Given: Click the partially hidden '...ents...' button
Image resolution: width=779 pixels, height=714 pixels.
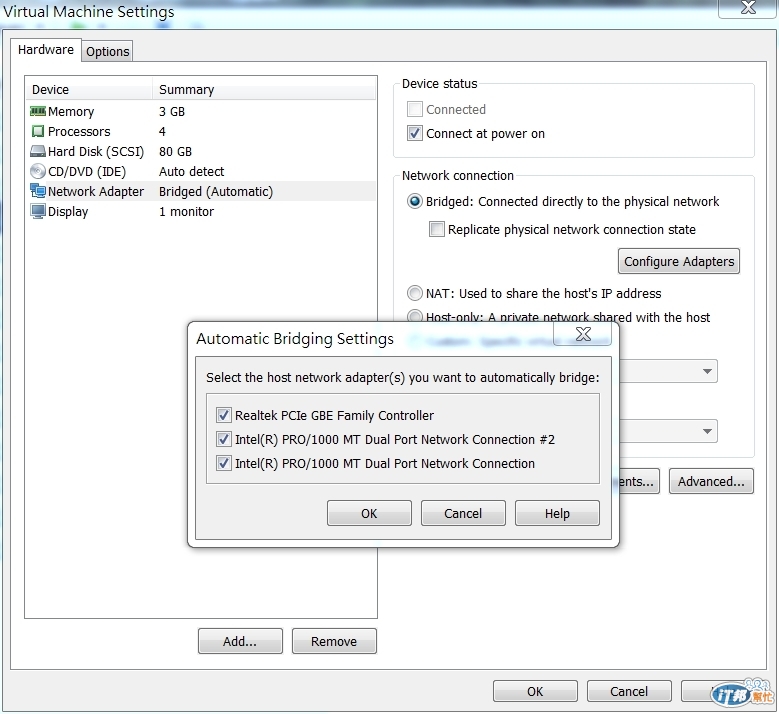Looking at the screenshot, I should pos(639,481).
